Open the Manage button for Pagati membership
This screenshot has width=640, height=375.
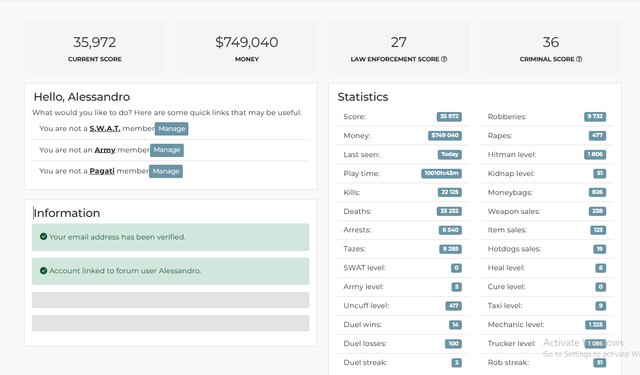pos(166,171)
